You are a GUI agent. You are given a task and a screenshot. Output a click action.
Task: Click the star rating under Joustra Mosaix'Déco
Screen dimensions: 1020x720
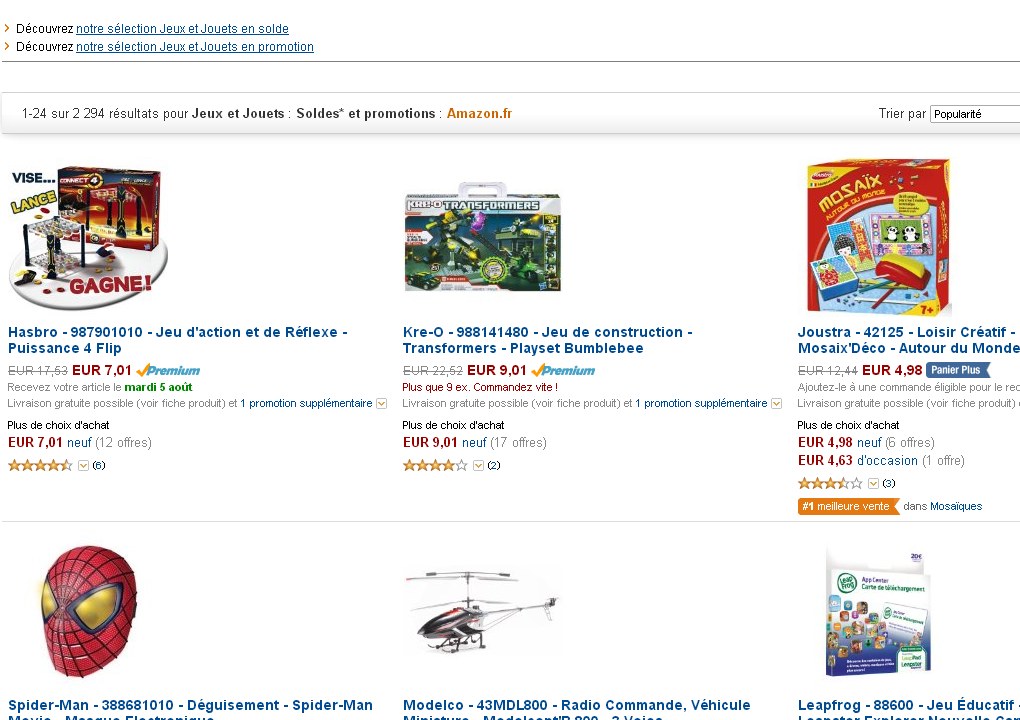click(x=829, y=483)
